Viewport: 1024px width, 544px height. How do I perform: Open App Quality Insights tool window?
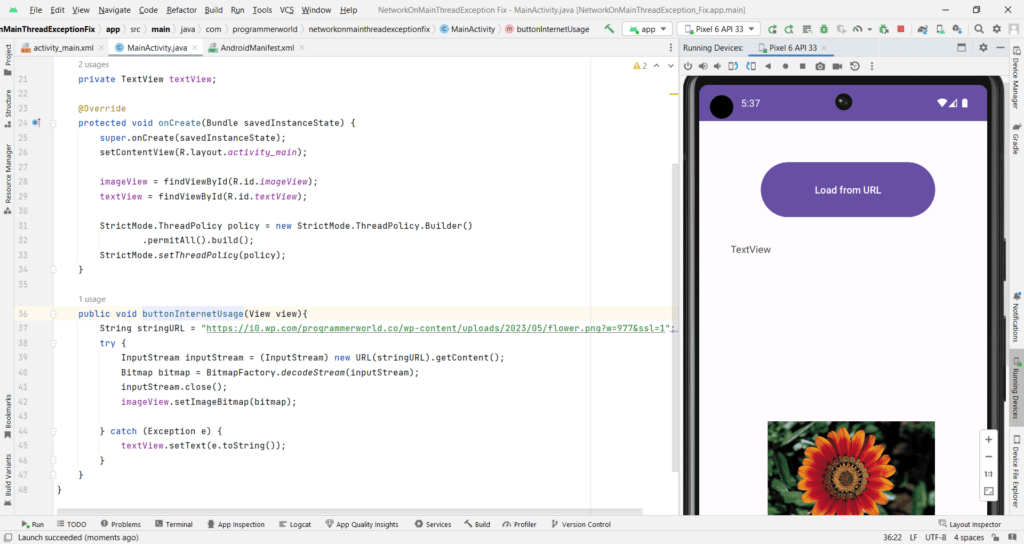click(362, 524)
